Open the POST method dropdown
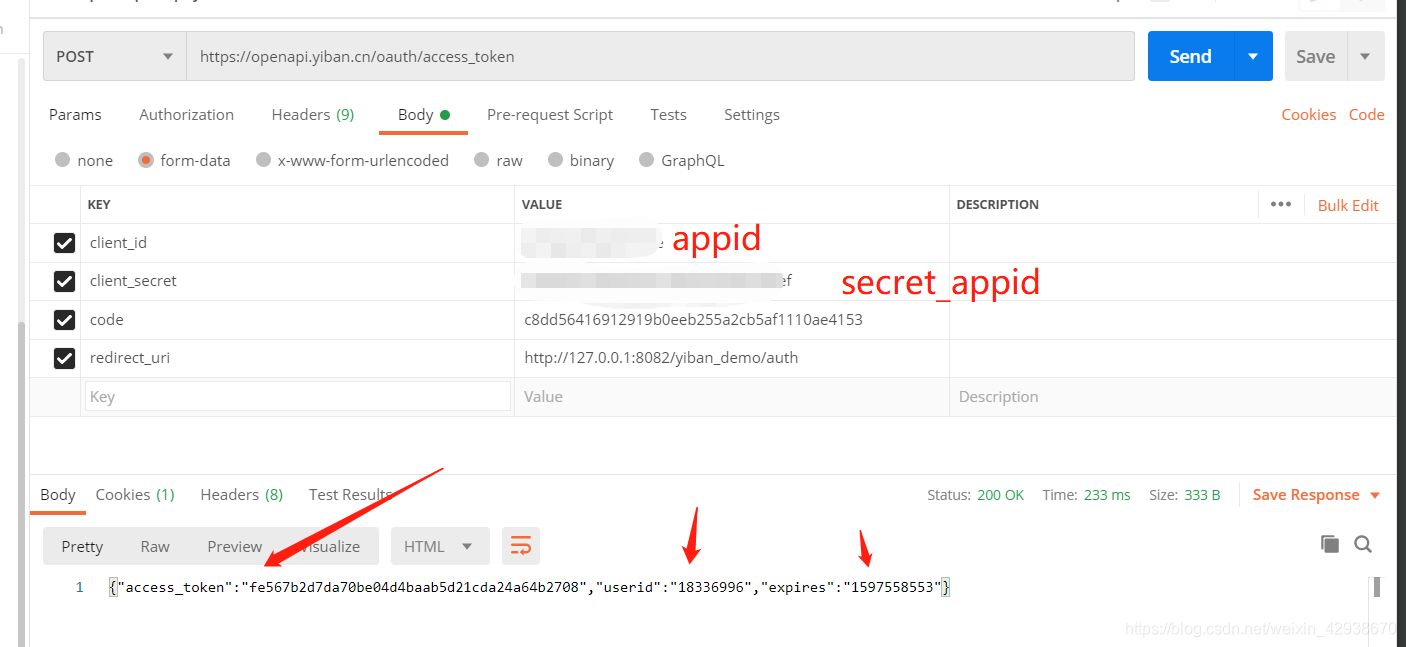The width and height of the screenshot is (1406, 647). [115, 56]
